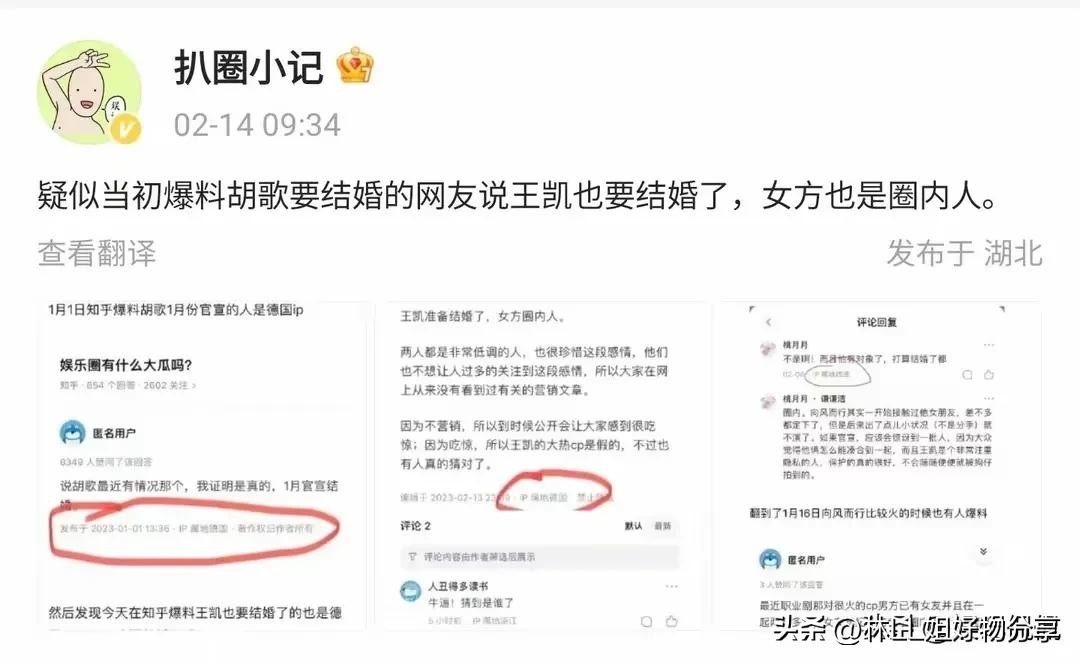Open the third screenshot showing 评论回复
Viewport: 1080px width, 662px height.
click(x=880, y=465)
